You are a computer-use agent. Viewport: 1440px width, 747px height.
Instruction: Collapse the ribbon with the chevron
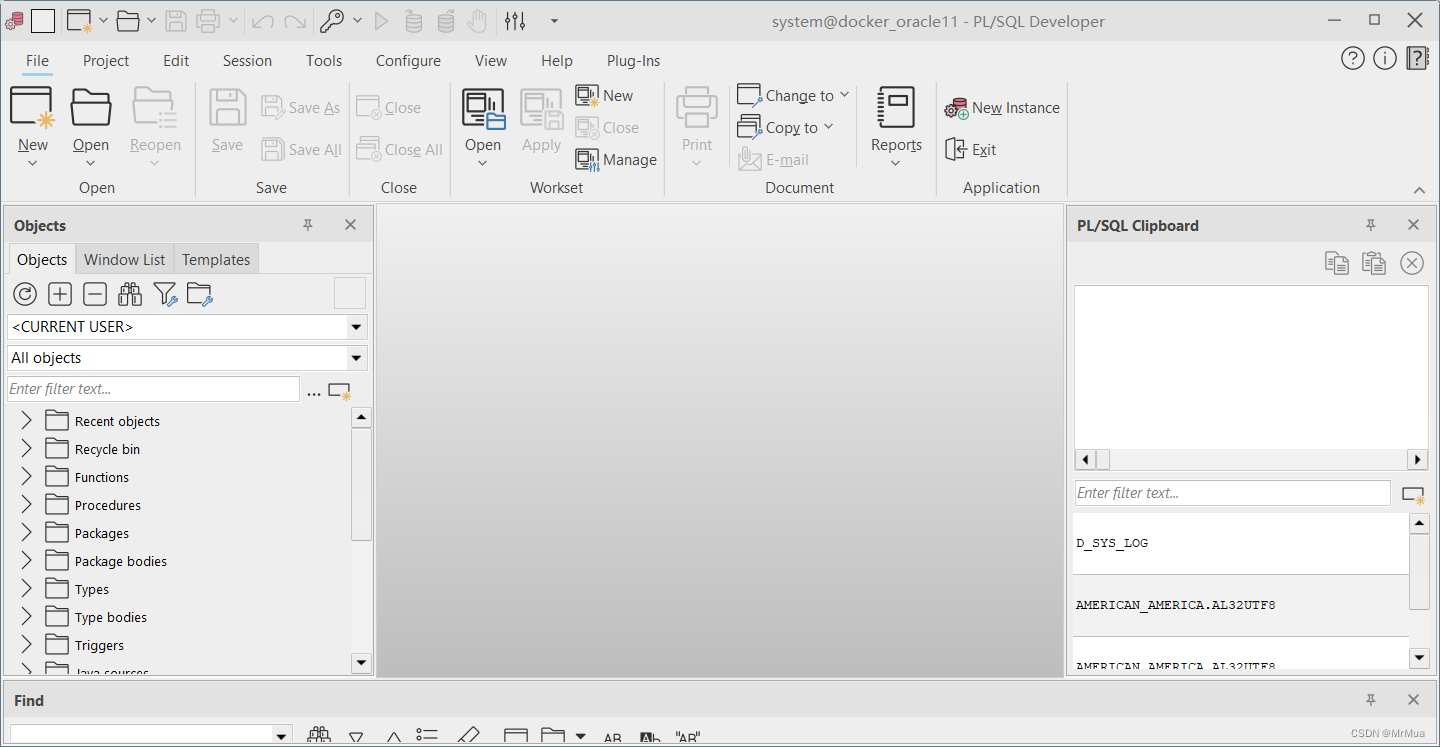1419,190
